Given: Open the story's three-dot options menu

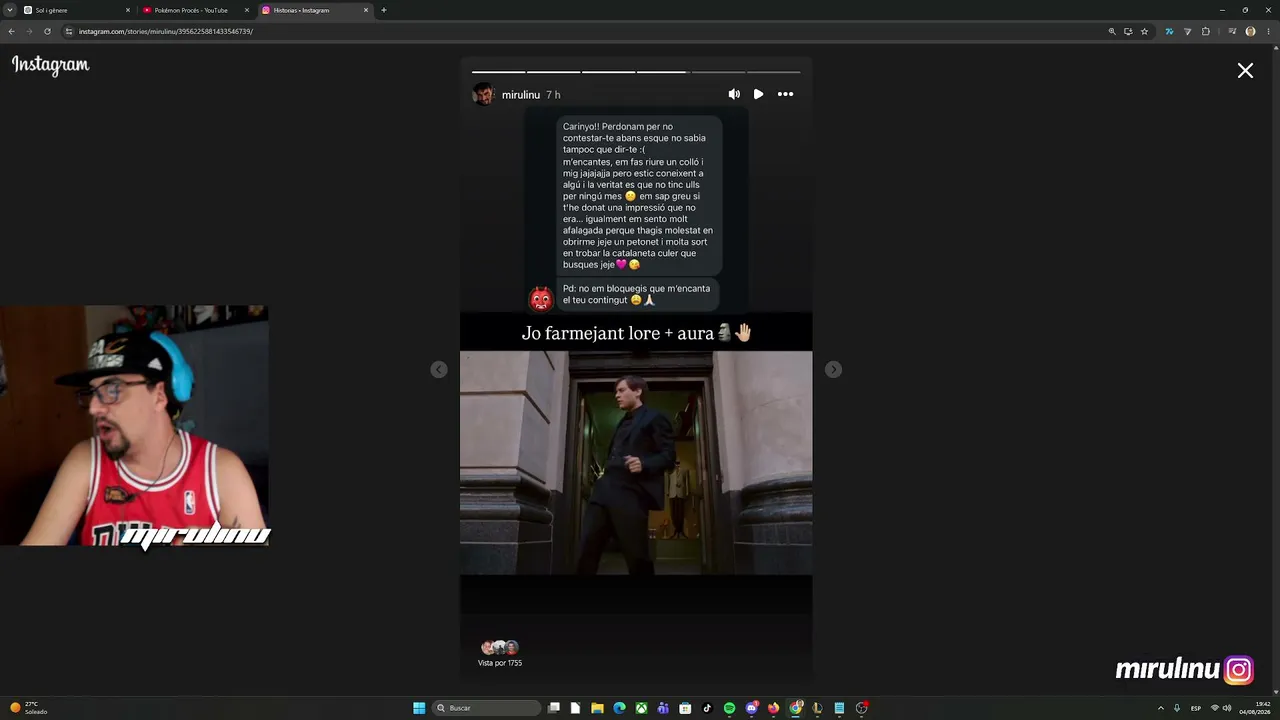Looking at the screenshot, I should tap(786, 94).
